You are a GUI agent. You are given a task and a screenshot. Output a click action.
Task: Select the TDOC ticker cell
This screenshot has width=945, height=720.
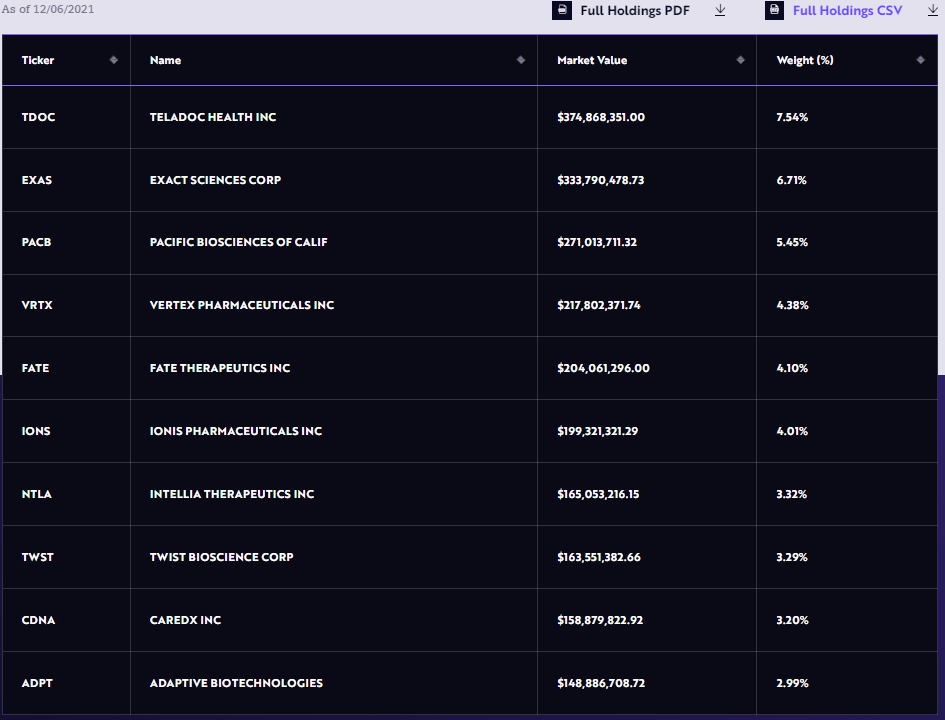[x=39, y=117]
